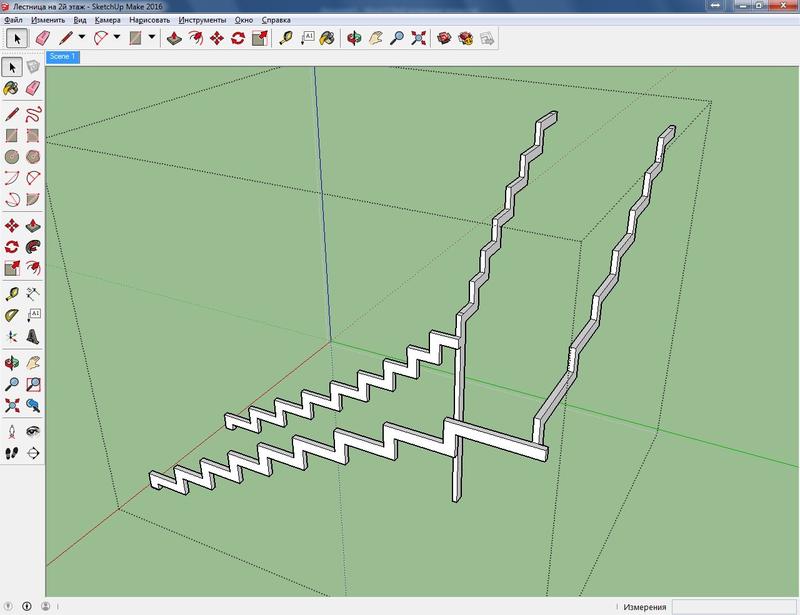This screenshot has height=615, width=800.
Task: Open the Справка menu
Action: [276, 20]
